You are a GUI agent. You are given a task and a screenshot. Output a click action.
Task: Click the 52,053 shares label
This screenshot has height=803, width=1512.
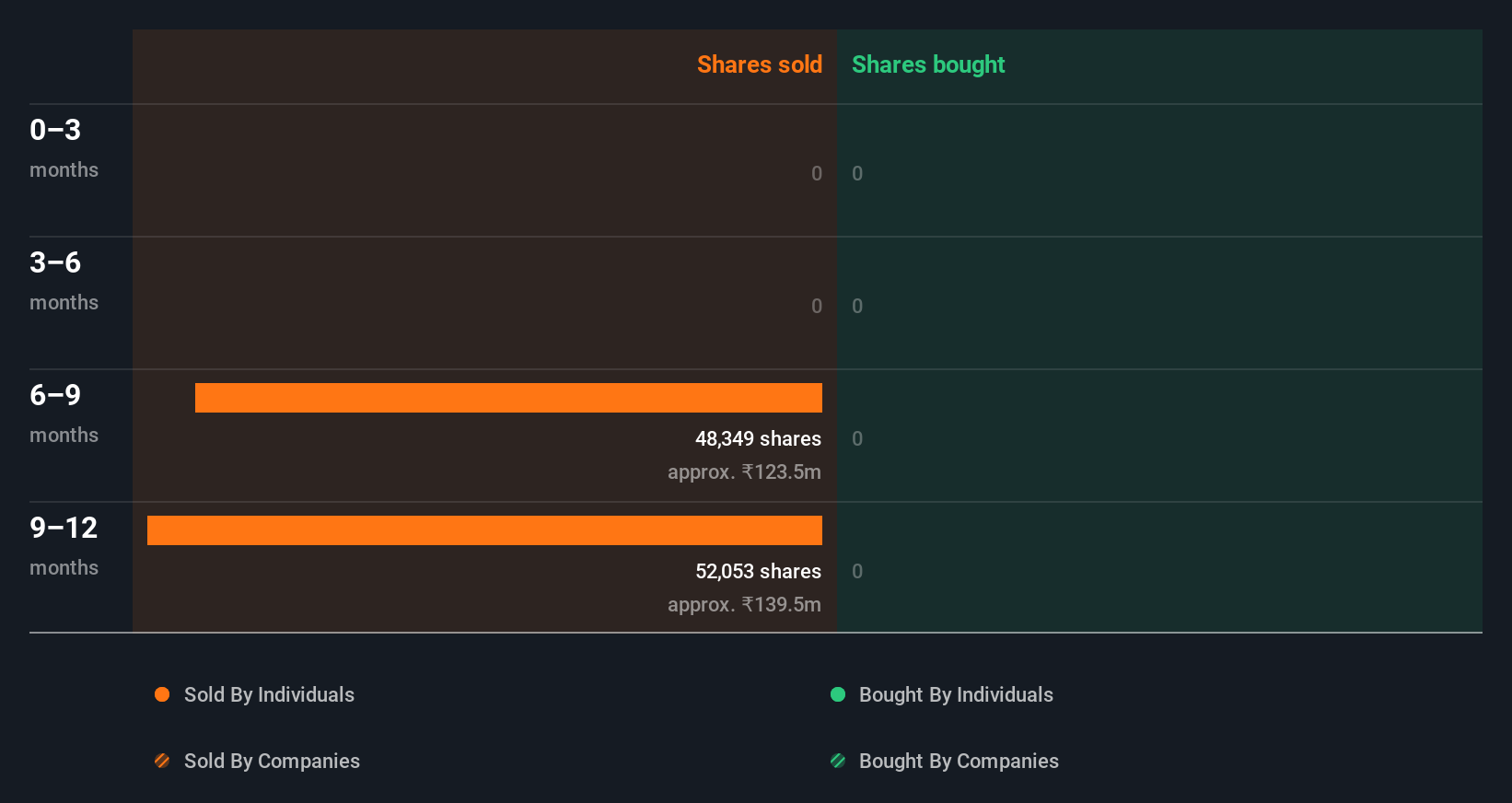coord(758,571)
